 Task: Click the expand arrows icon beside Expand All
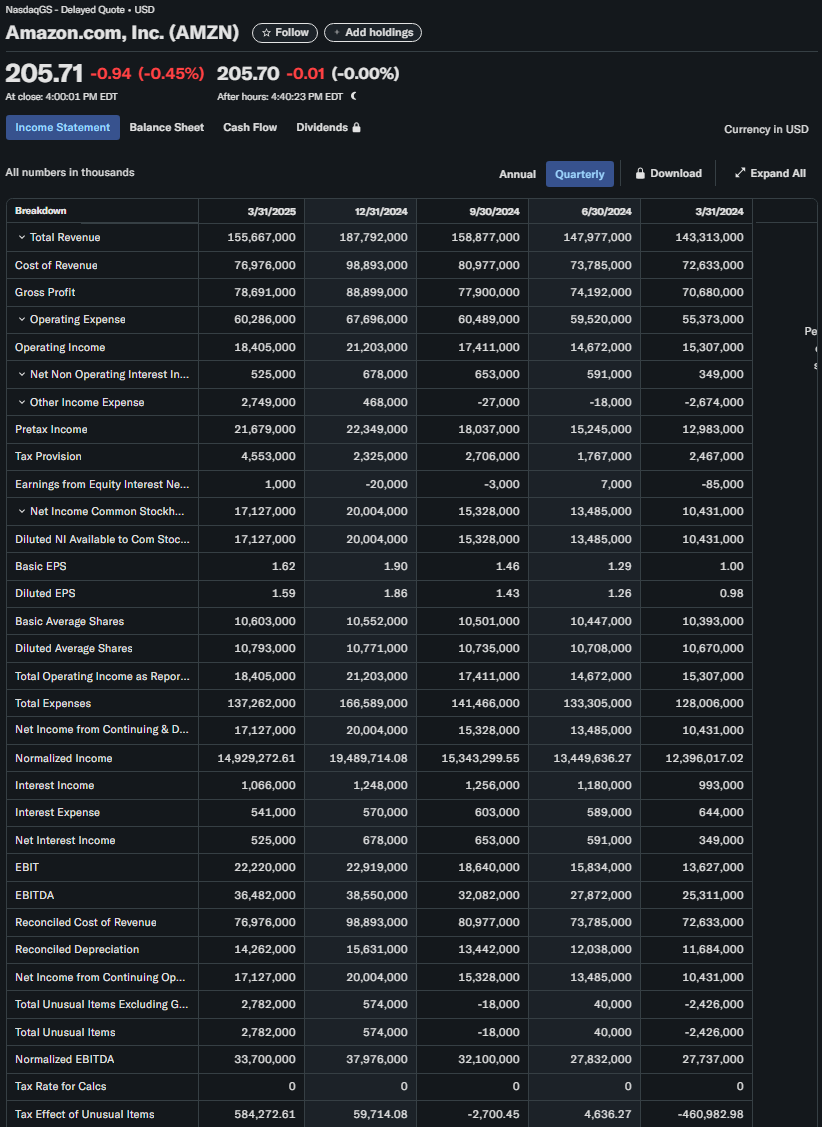pyautogui.click(x=740, y=173)
